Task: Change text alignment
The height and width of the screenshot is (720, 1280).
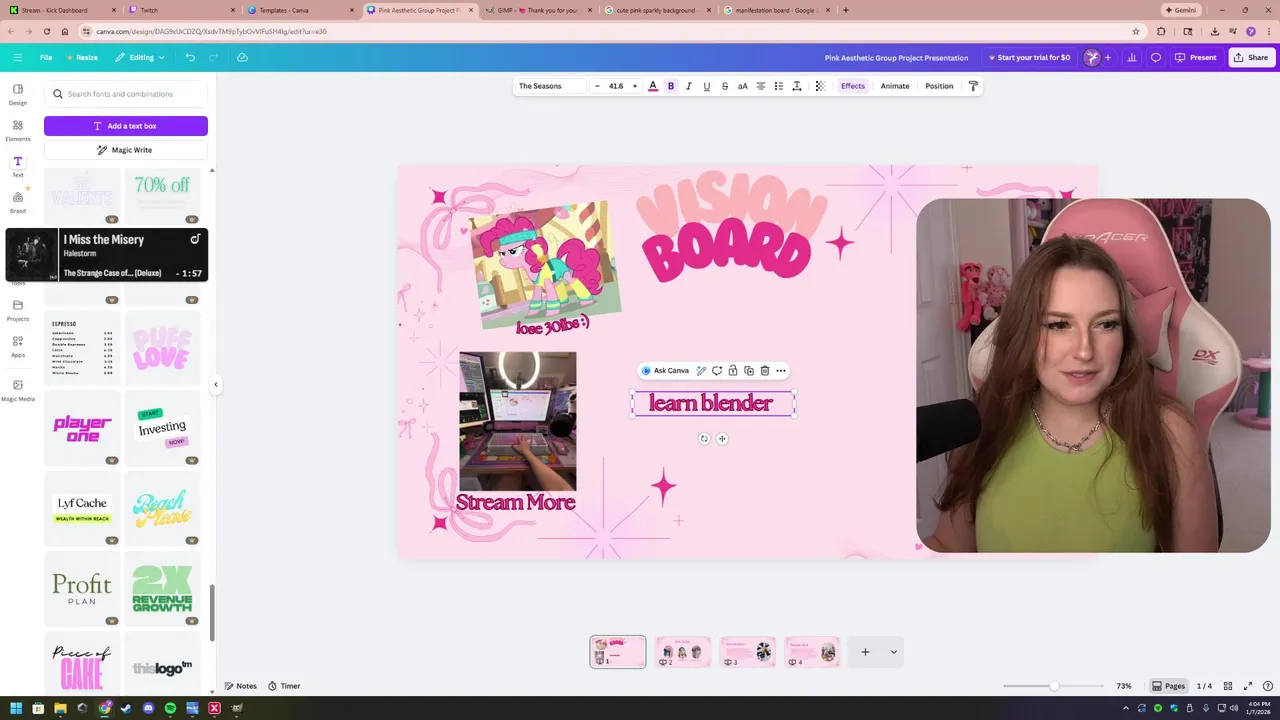Action: tap(760, 86)
